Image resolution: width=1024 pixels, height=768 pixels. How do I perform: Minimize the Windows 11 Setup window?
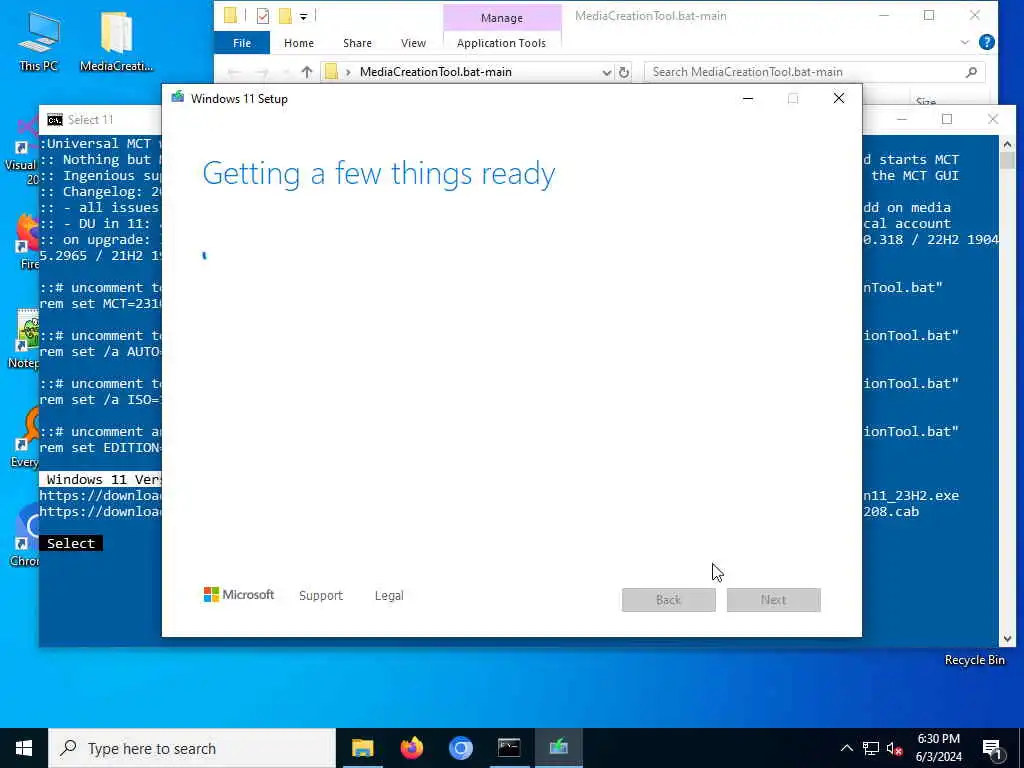click(748, 99)
